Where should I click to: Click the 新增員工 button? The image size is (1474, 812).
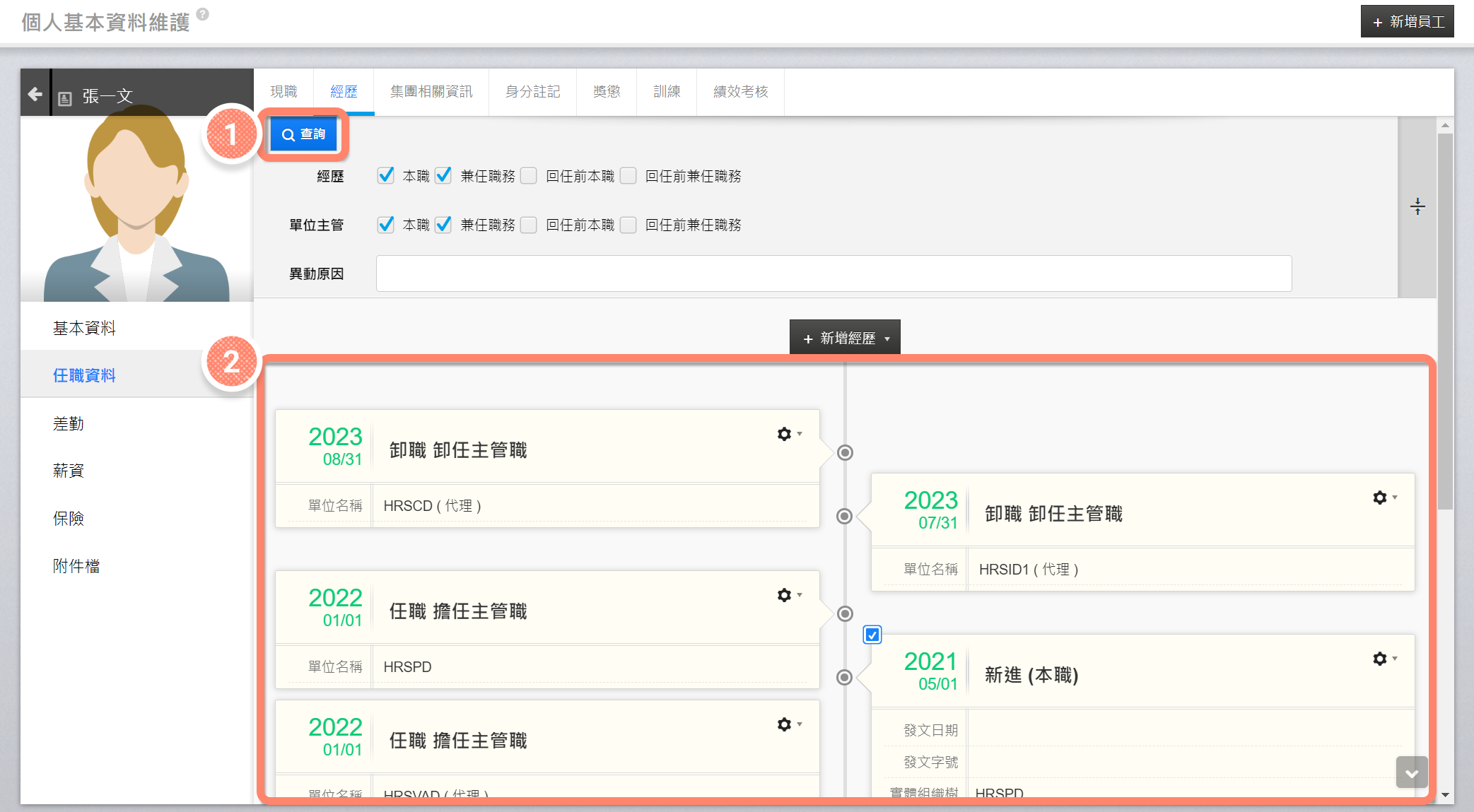point(1407,22)
